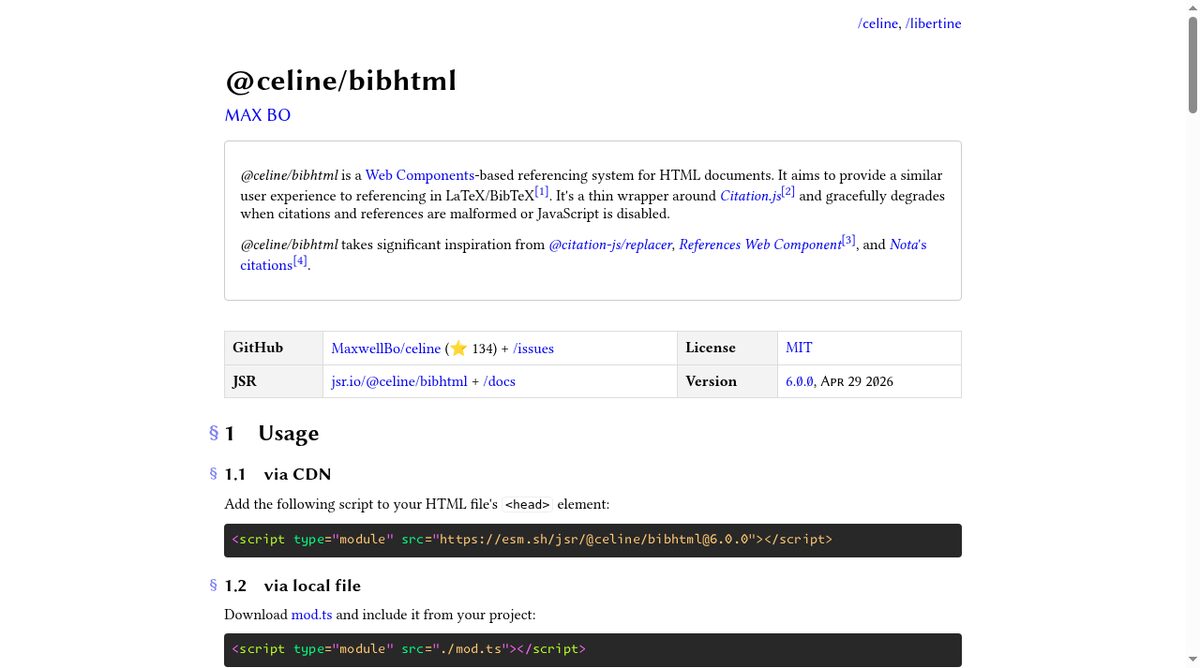Open the References Web Component link
1200x668 pixels.
point(760,244)
